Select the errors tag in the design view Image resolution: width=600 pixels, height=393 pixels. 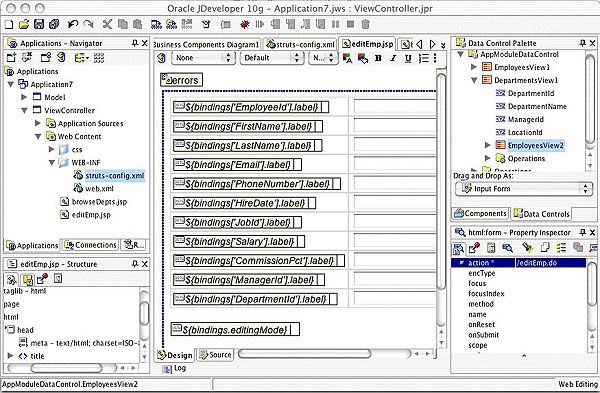pos(181,80)
